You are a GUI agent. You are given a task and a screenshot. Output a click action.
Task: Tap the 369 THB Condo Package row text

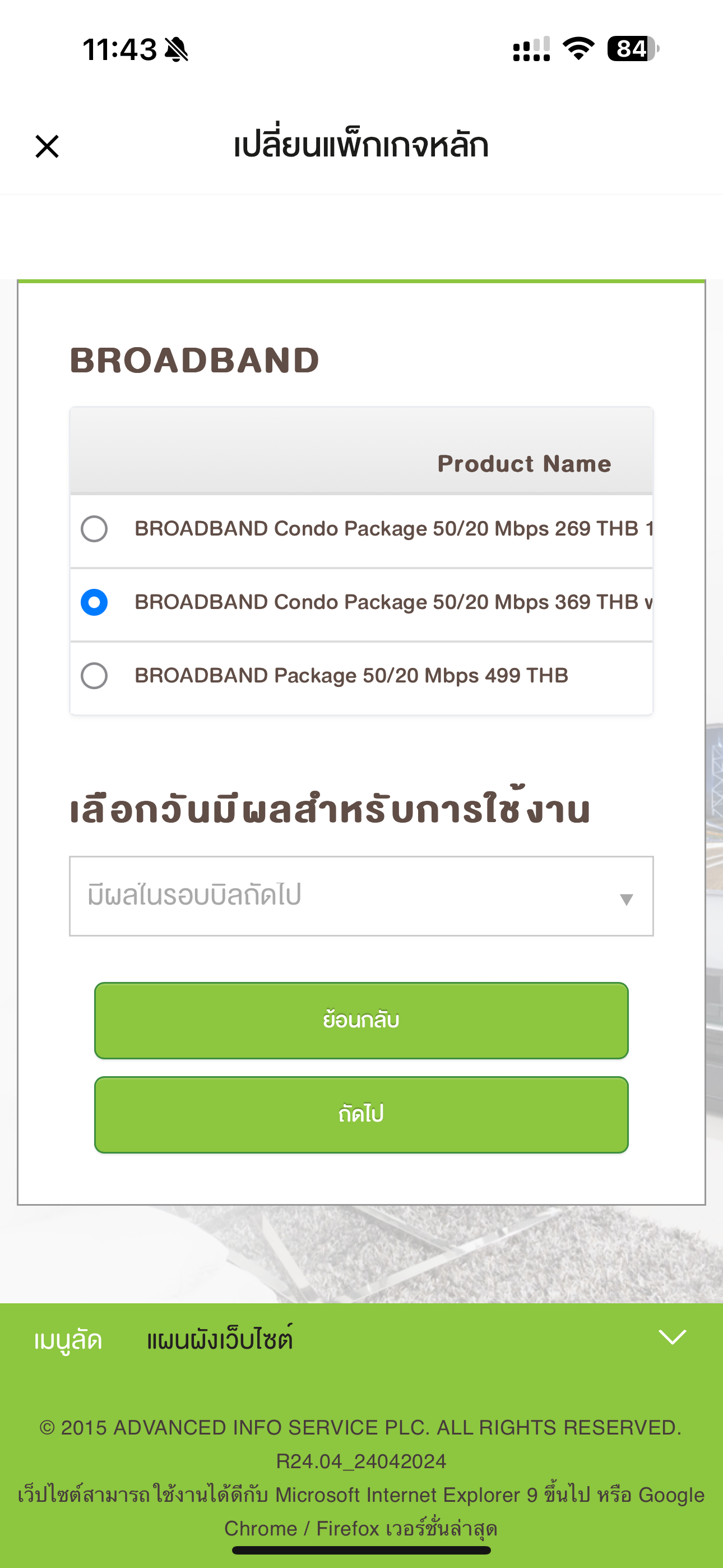(x=393, y=602)
